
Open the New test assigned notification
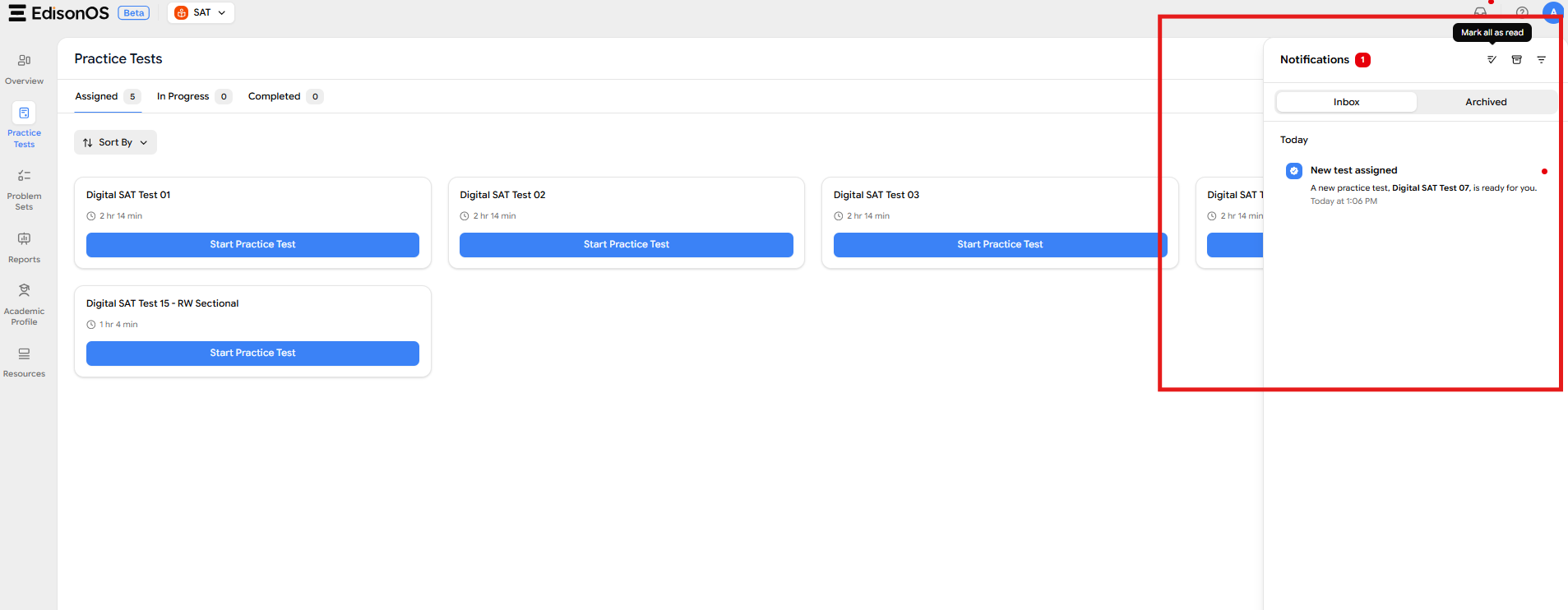[x=1416, y=185]
